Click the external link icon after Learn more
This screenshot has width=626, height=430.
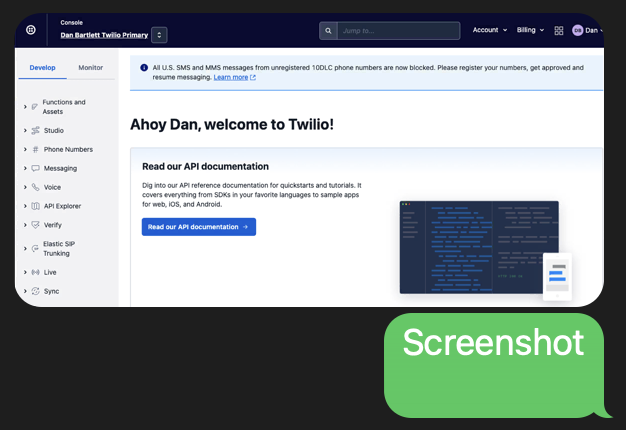click(x=253, y=77)
